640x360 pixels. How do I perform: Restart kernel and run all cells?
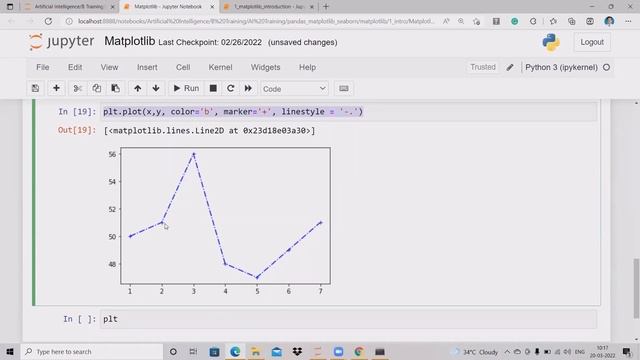pos(248,89)
